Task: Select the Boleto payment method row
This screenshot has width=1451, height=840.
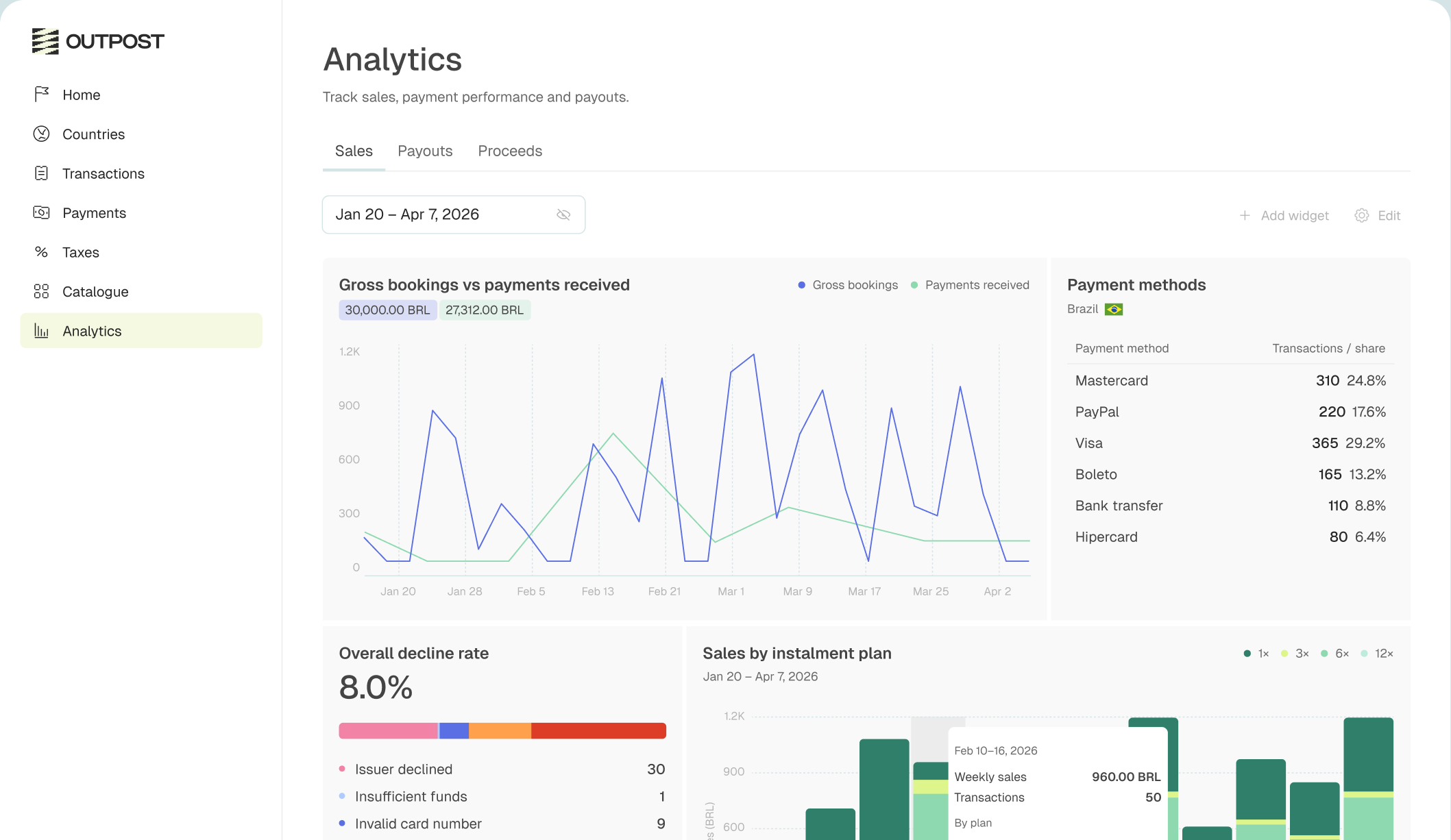Action: 1230,474
